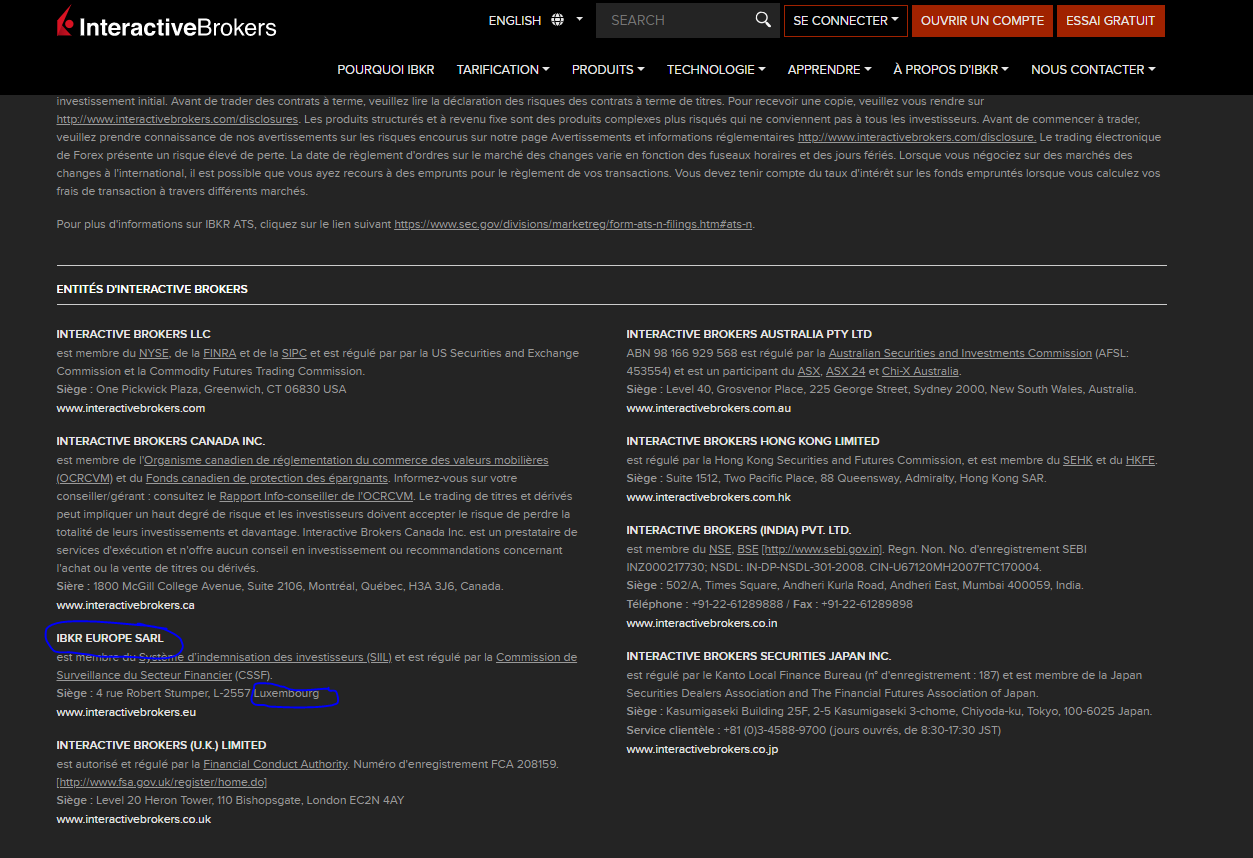Click the globe language icon
Screen dimensions: 1253x858
pyautogui.click(x=557, y=20)
